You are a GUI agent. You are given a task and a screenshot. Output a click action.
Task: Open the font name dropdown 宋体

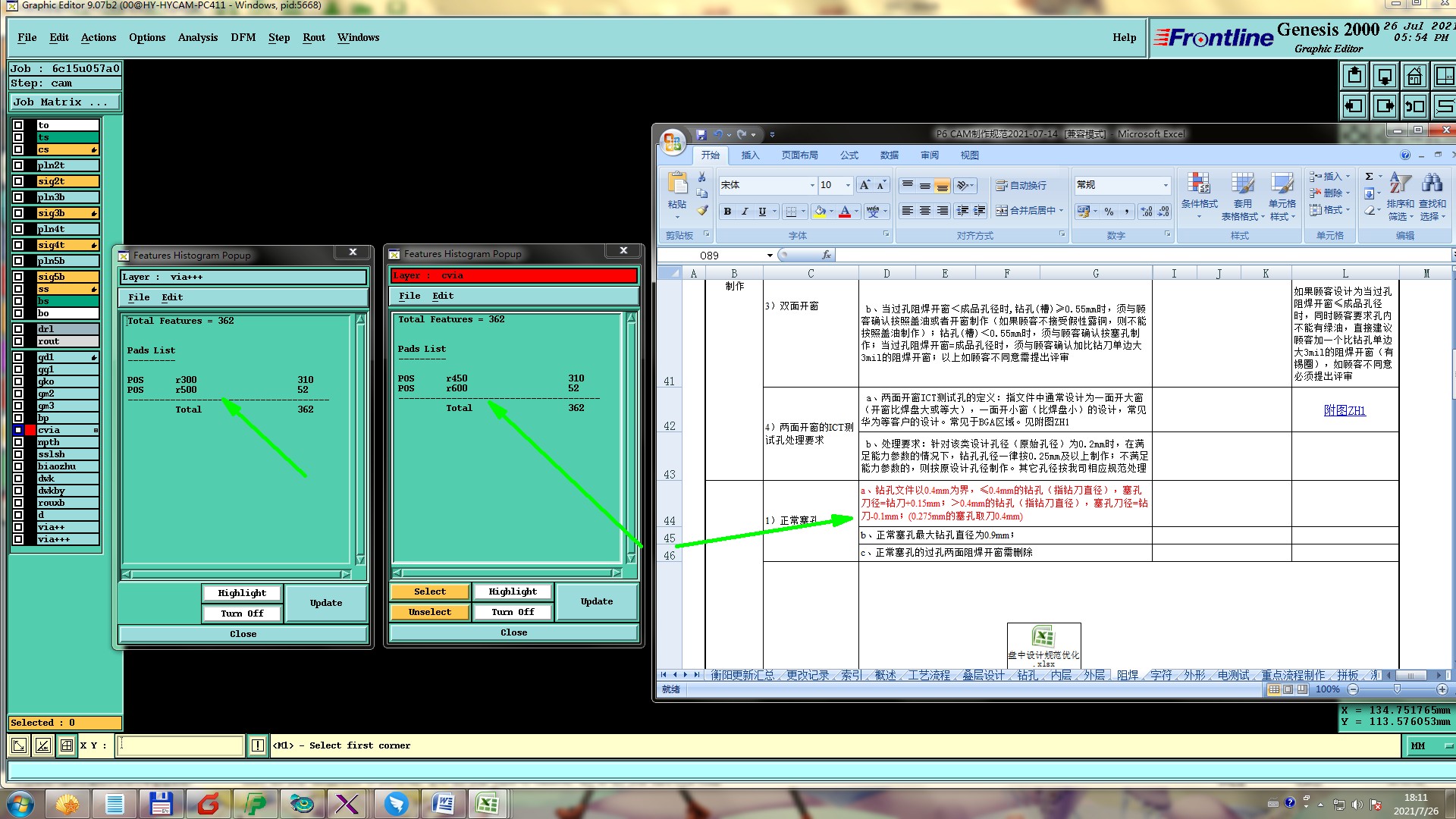(x=812, y=185)
